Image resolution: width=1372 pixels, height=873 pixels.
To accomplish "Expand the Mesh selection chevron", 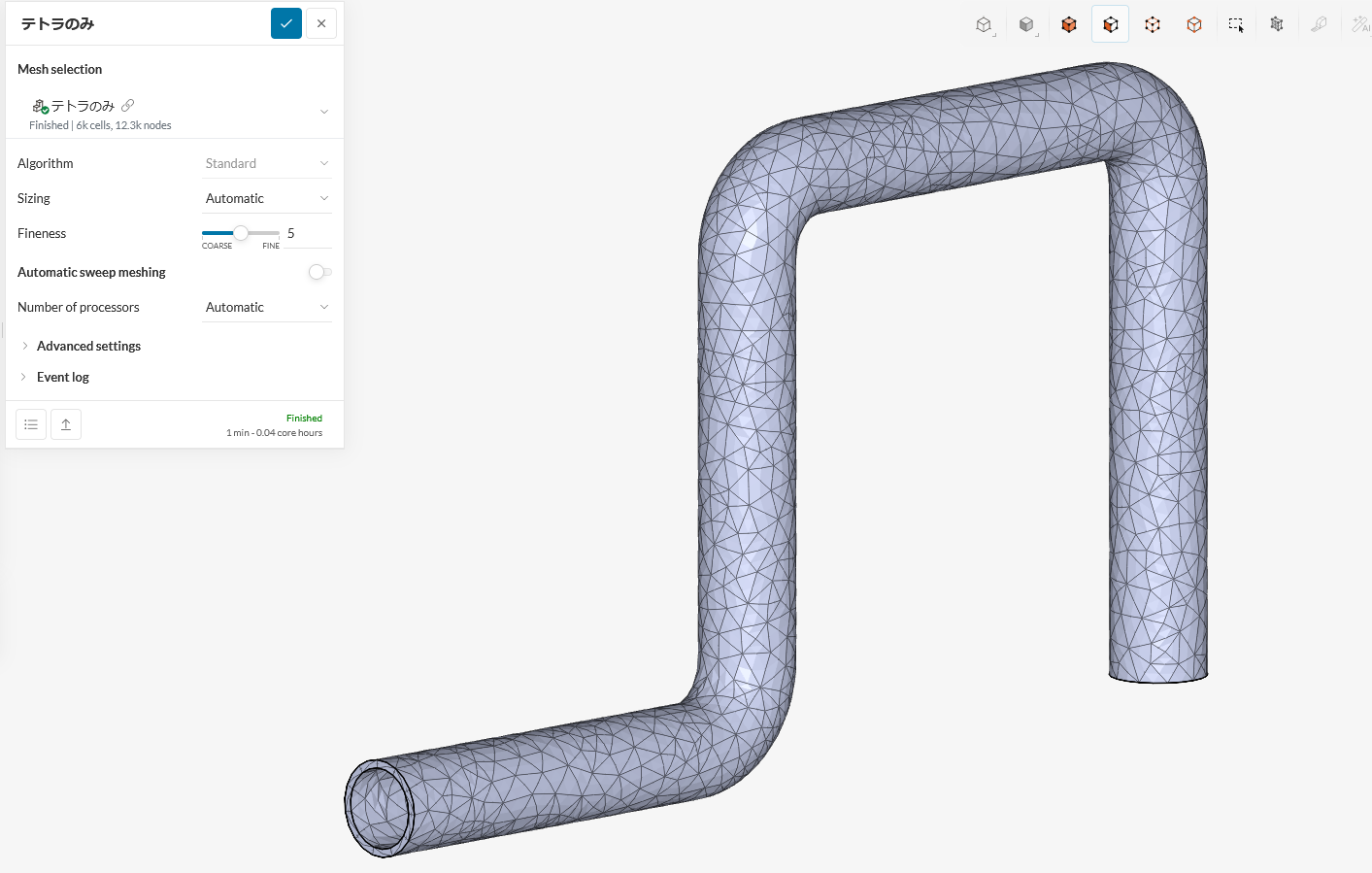I will [x=324, y=112].
